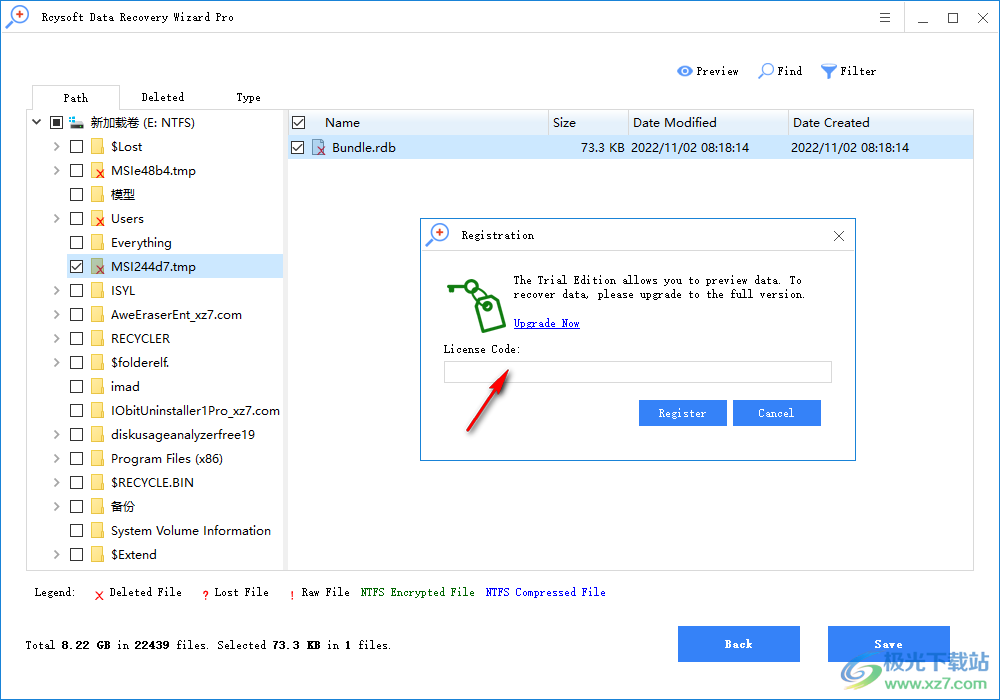1000x700 pixels.
Task: Click inside the License Code input field
Action: coord(637,371)
